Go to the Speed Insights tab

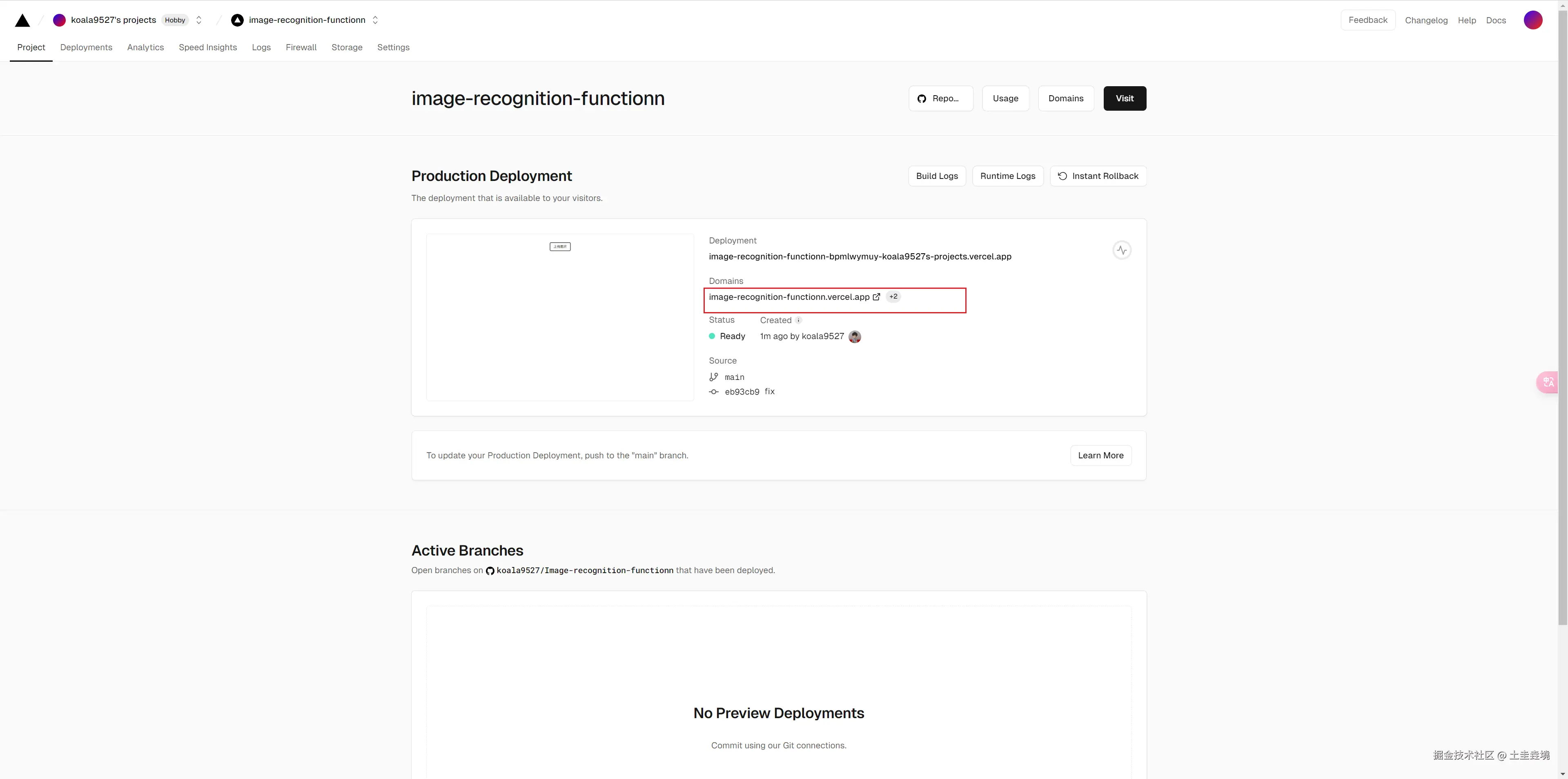(207, 47)
